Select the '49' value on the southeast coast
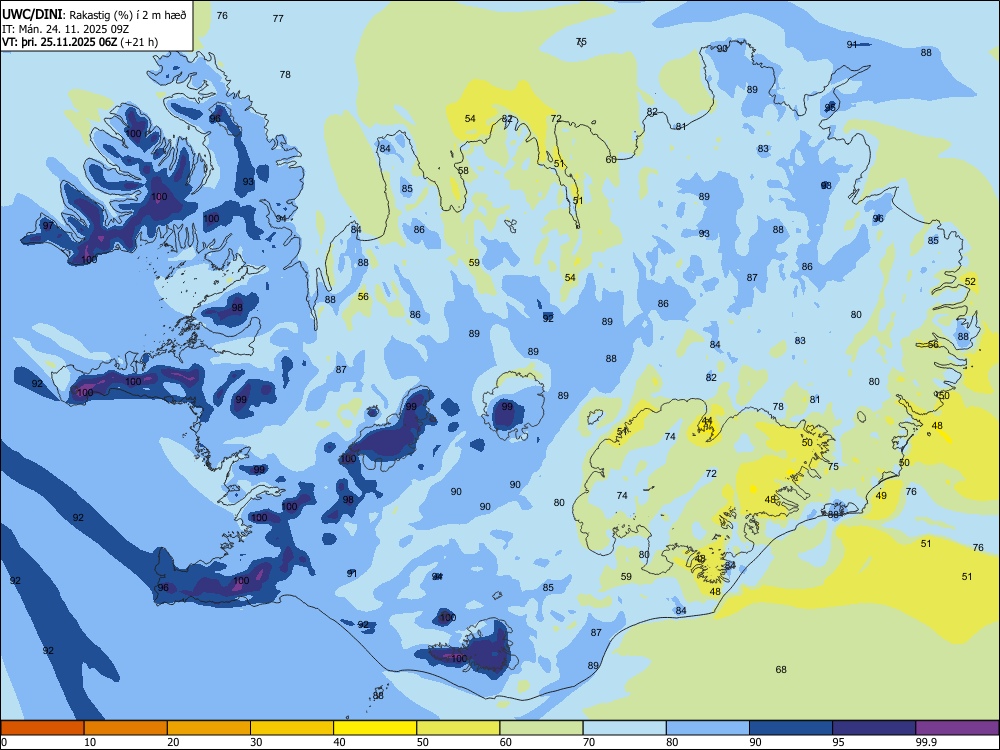 (881, 496)
